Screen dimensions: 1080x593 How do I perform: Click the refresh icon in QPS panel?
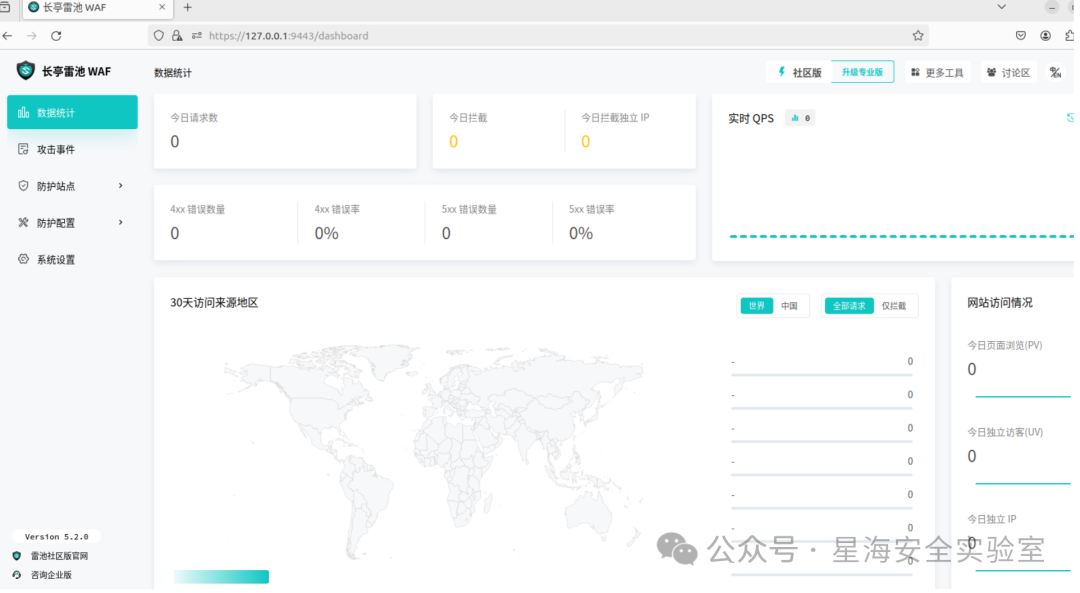(x=1070, y=118)
